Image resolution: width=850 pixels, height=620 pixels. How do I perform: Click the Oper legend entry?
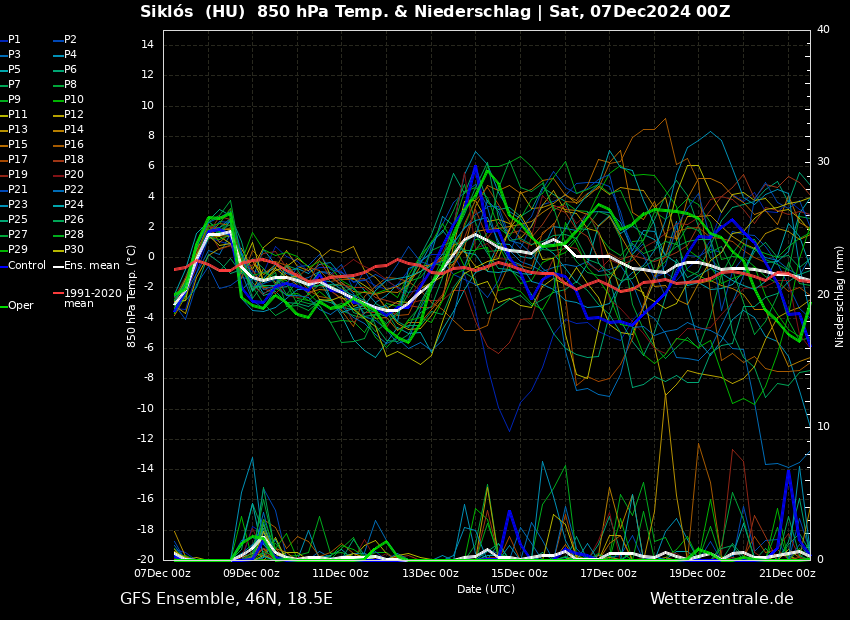pos(20,306)
